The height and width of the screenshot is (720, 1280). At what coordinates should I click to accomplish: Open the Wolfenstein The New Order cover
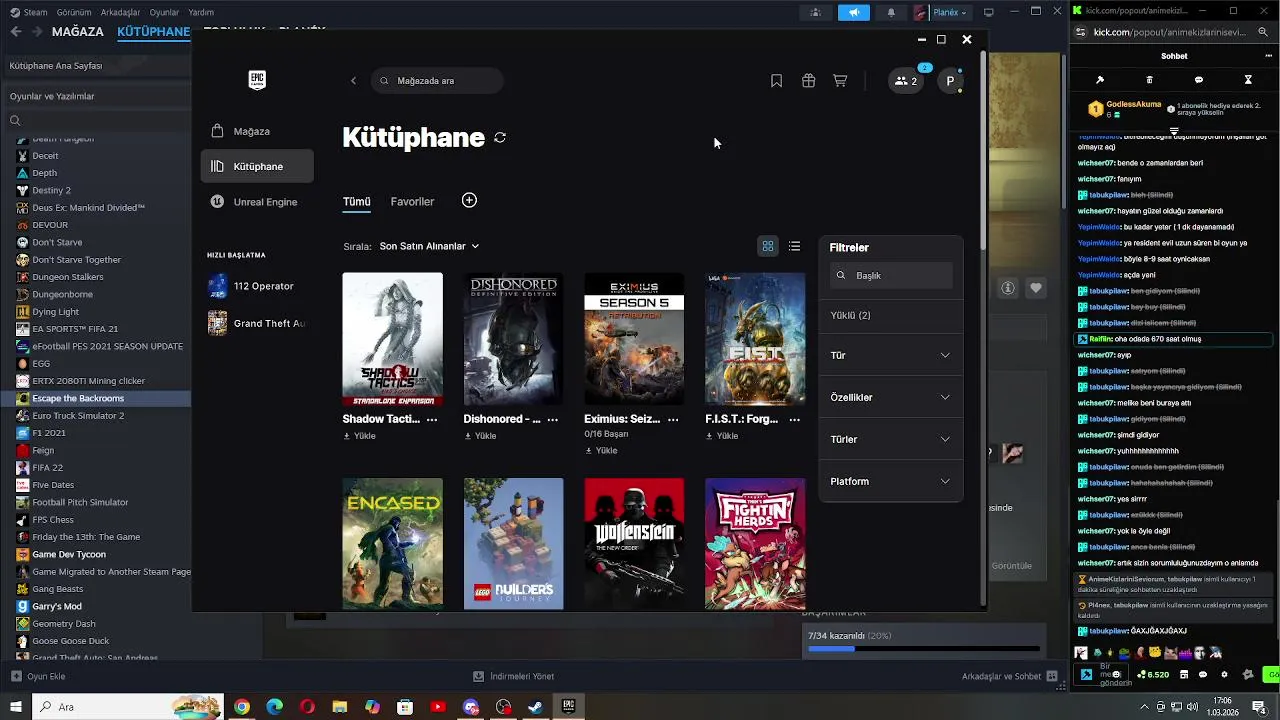point(634,543)
